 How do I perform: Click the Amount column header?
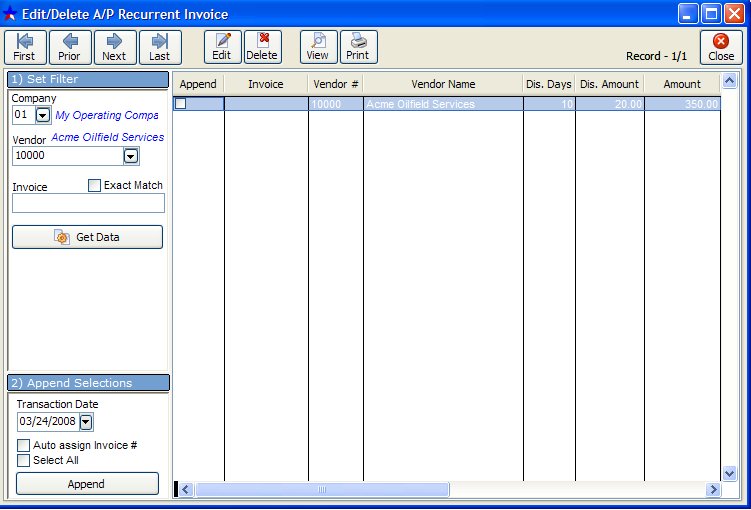click(x=682, y=84)
